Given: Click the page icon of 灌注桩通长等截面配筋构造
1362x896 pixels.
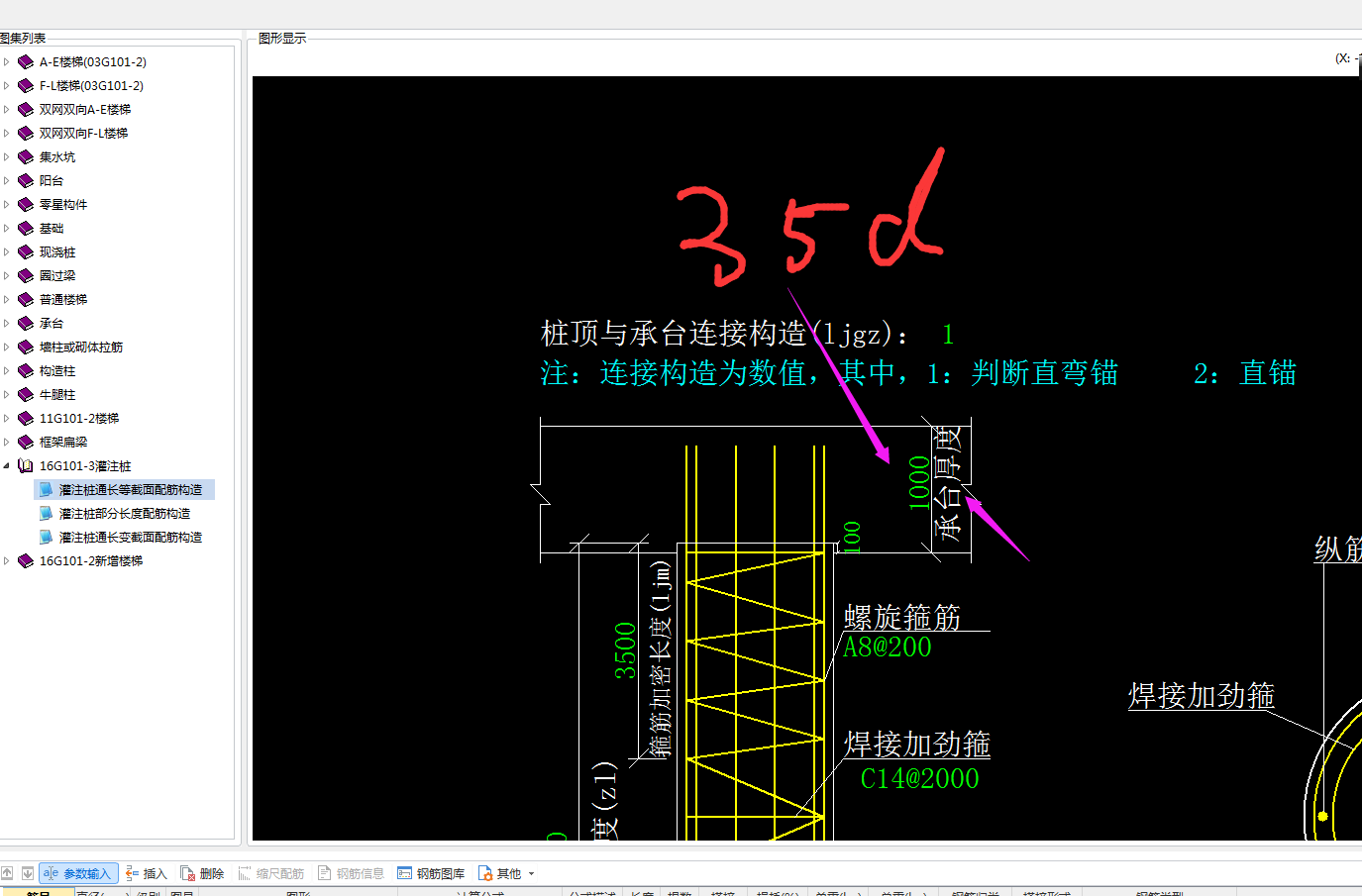Looking at the screenshot, I should tap(46, 489).
